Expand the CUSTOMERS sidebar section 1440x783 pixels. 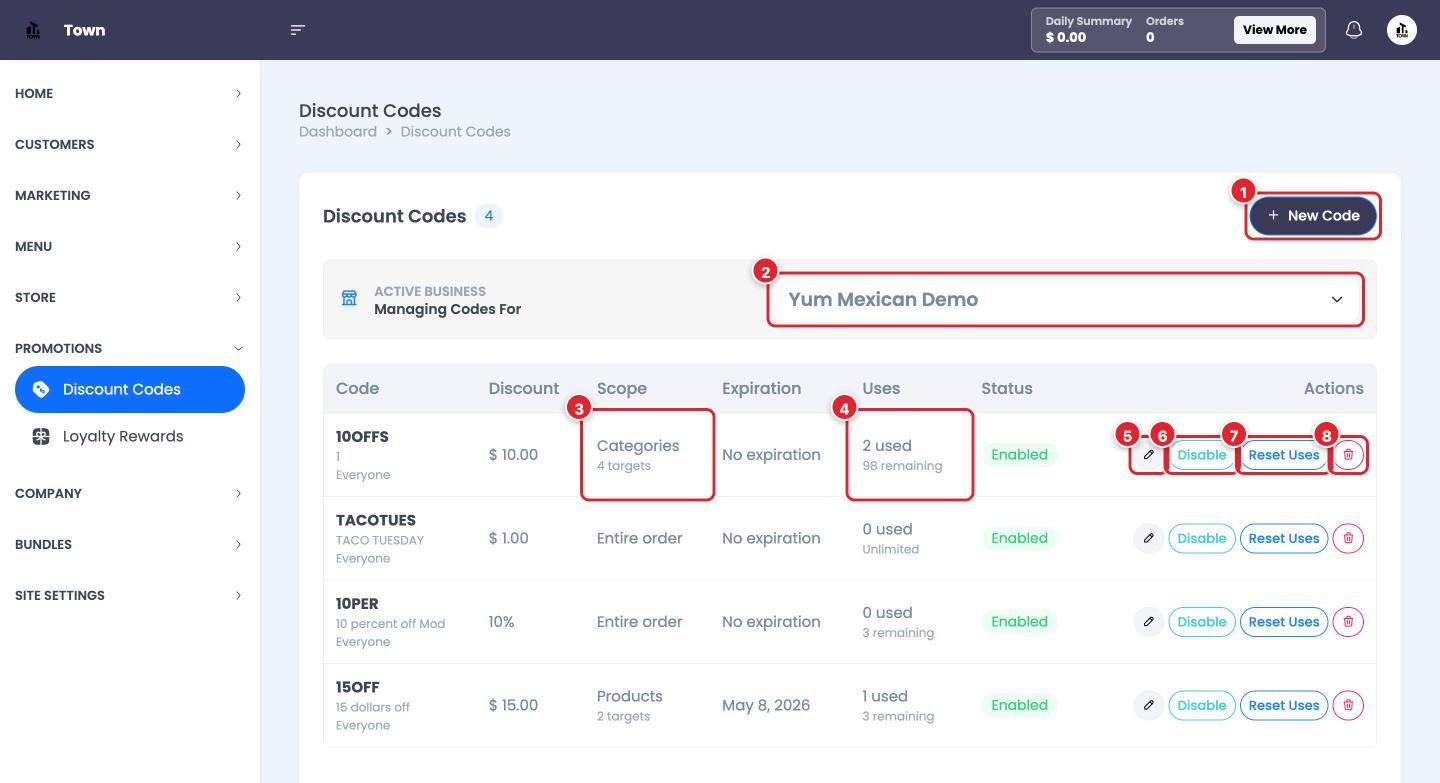coord(130,144)
